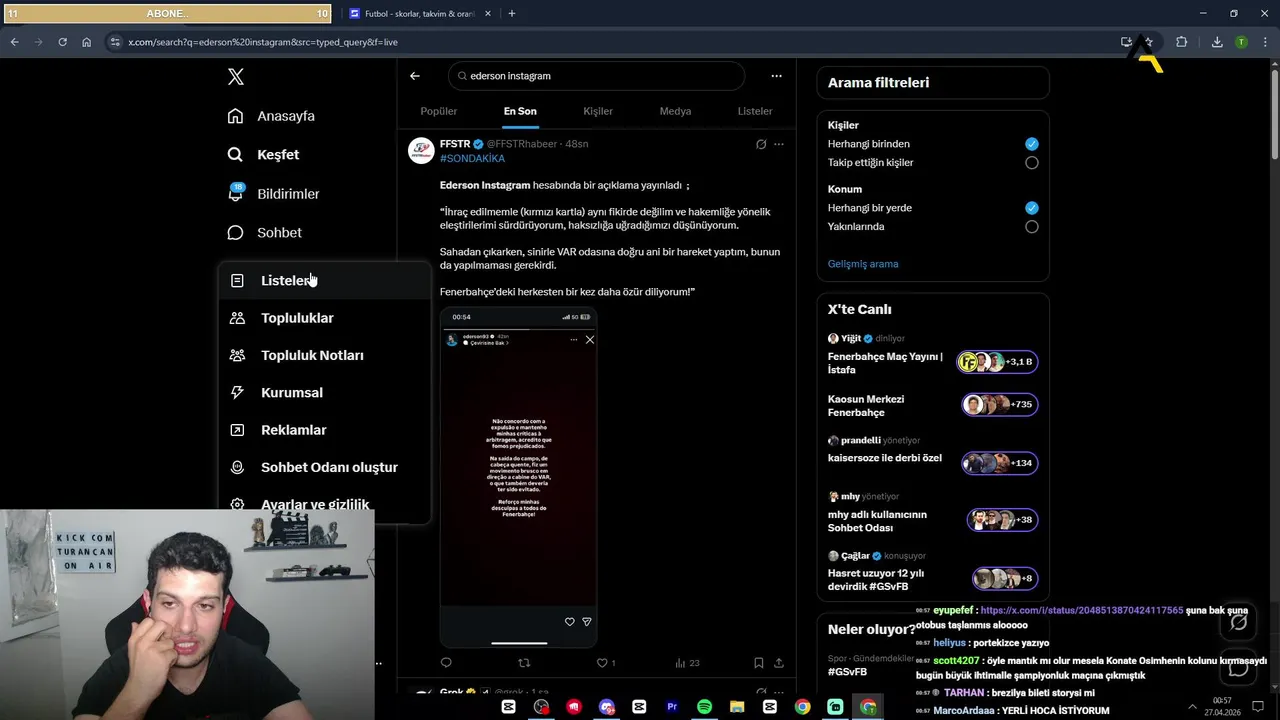This screenshot has width=1280, height=720.
Task: Open FFSTR tweet three-dot menu
Action: (779, 144)
